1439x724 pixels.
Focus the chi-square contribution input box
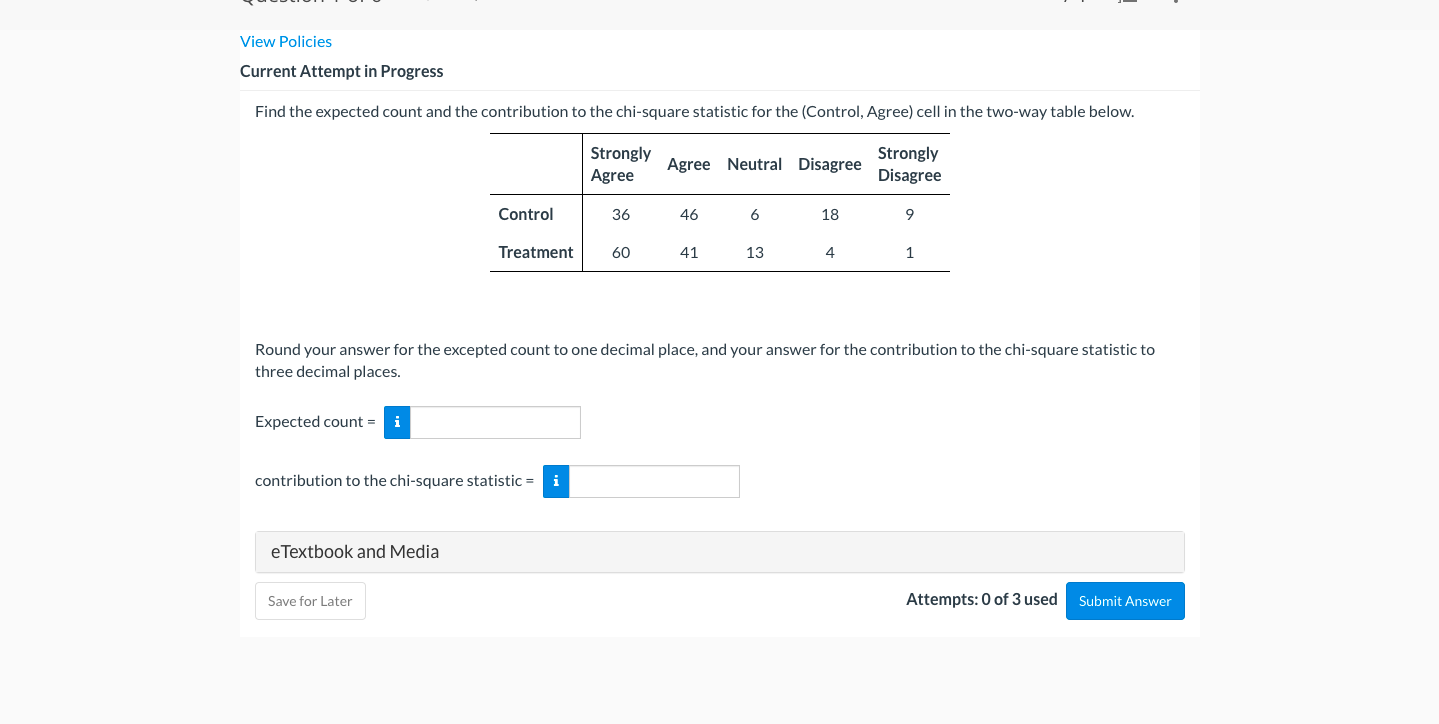coord(654,481)
